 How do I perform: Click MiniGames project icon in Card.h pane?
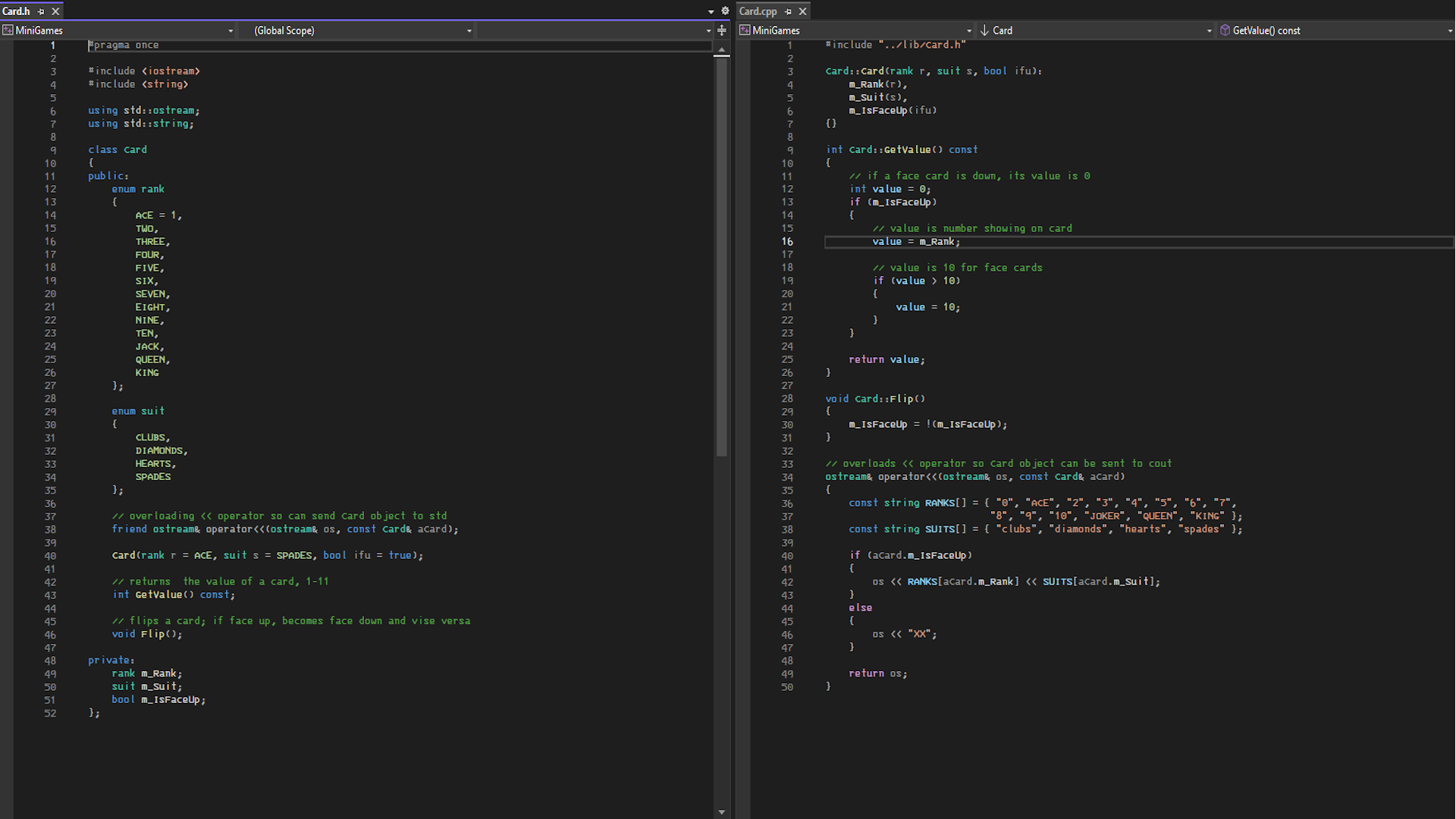click(8, 30)
